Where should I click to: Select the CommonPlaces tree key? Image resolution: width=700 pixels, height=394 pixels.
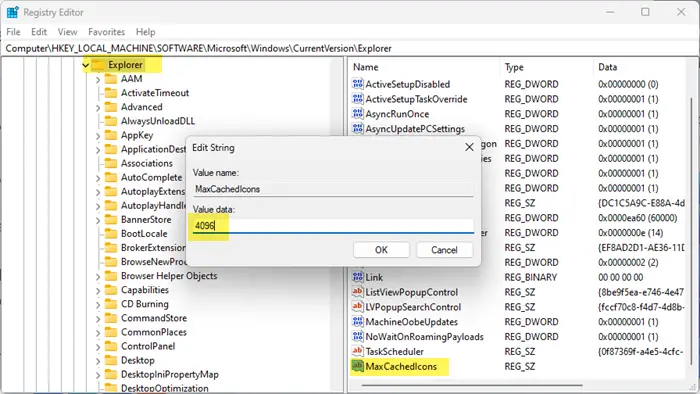click(x=154, y=332)
